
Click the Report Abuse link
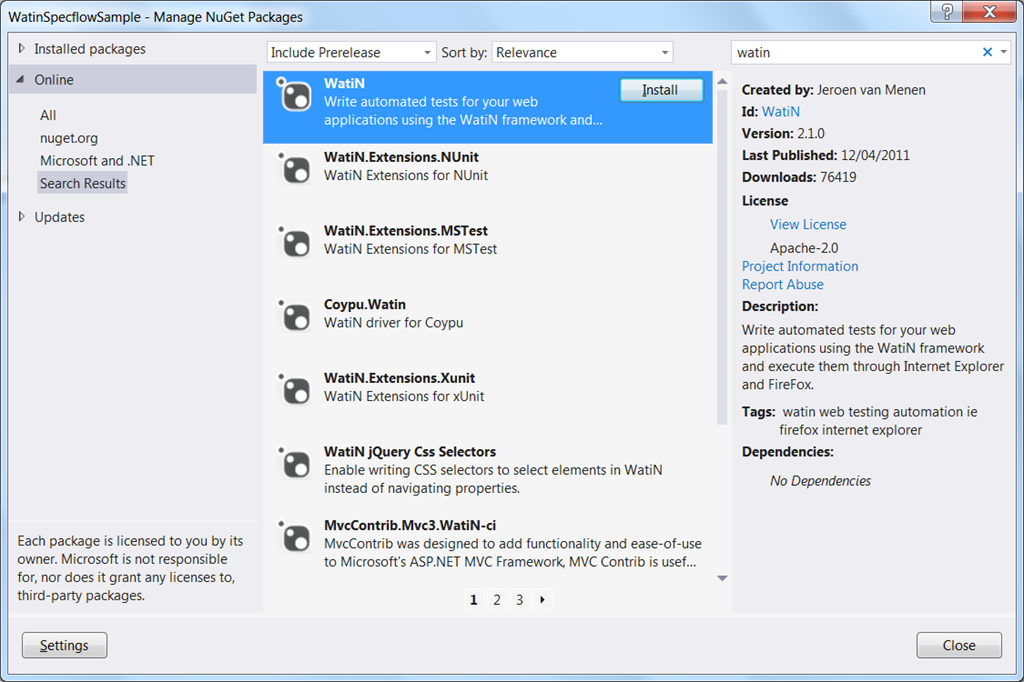(782, 285)
